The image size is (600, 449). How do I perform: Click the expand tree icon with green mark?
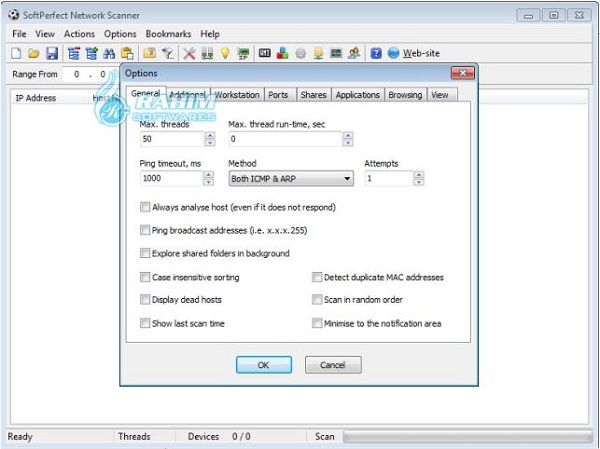(91, 53)
